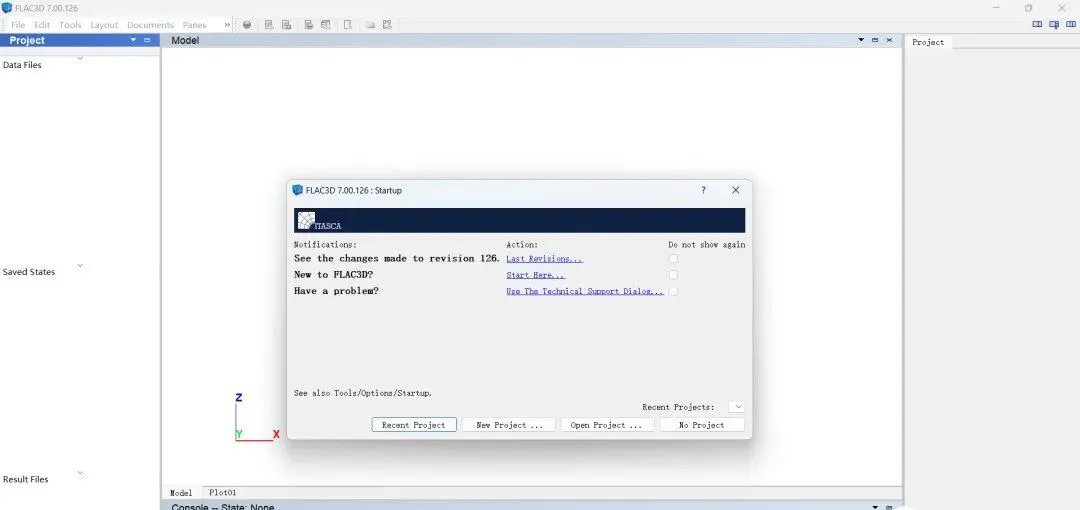
Task: Close the Model pane using its X
Action: (889, 40)
